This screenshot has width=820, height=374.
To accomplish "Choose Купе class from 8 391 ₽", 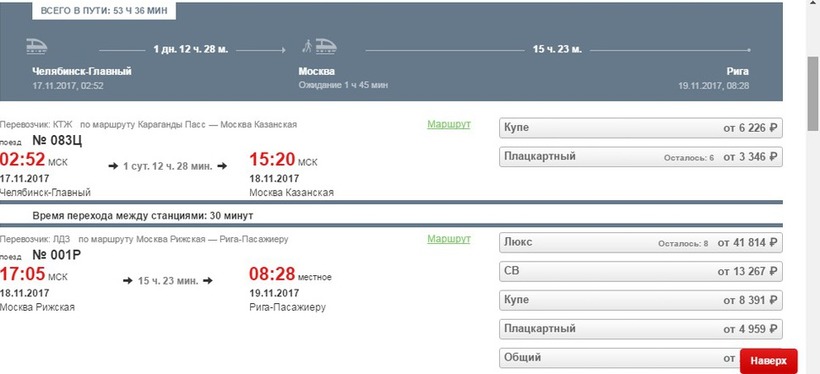I will click(641, 300).
